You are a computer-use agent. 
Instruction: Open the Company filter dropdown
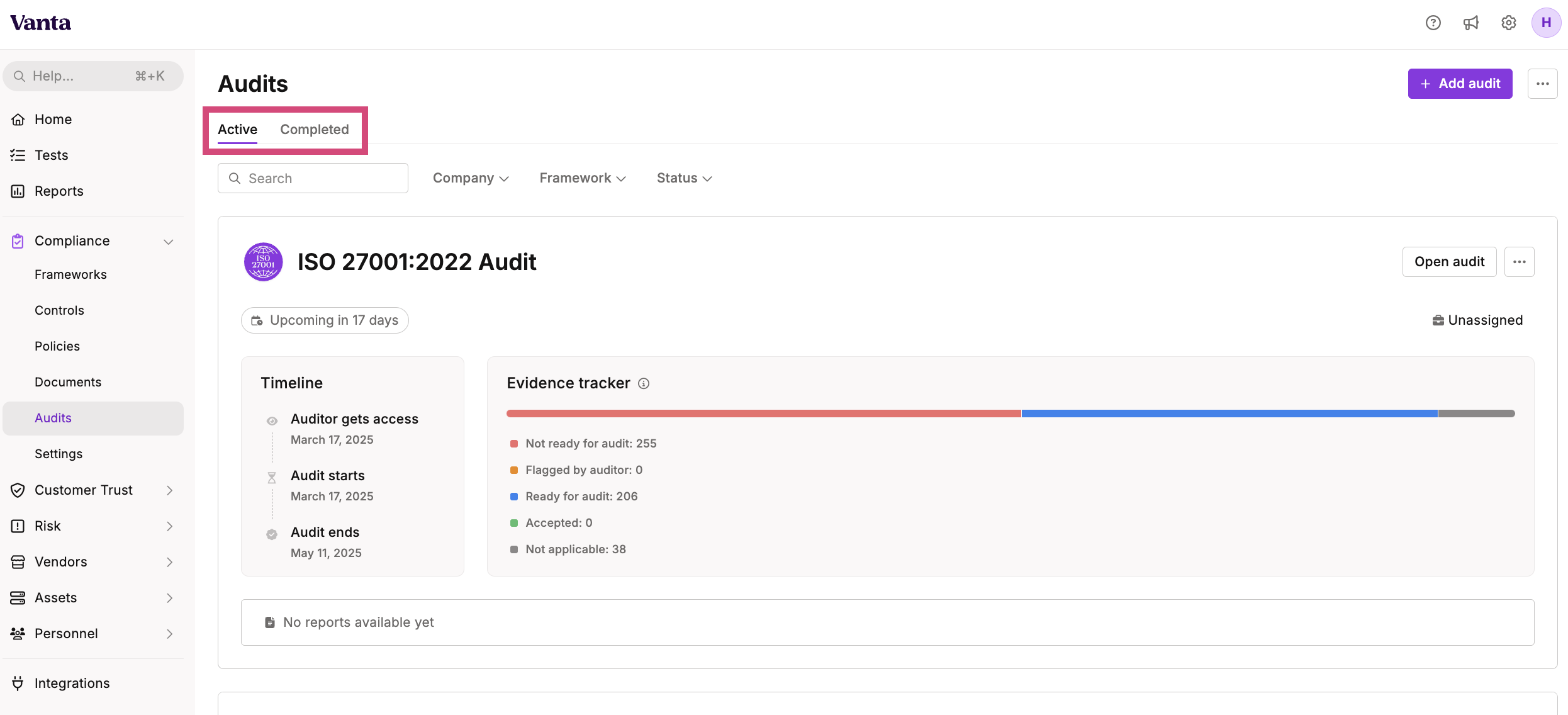click(x=471, y=179)
